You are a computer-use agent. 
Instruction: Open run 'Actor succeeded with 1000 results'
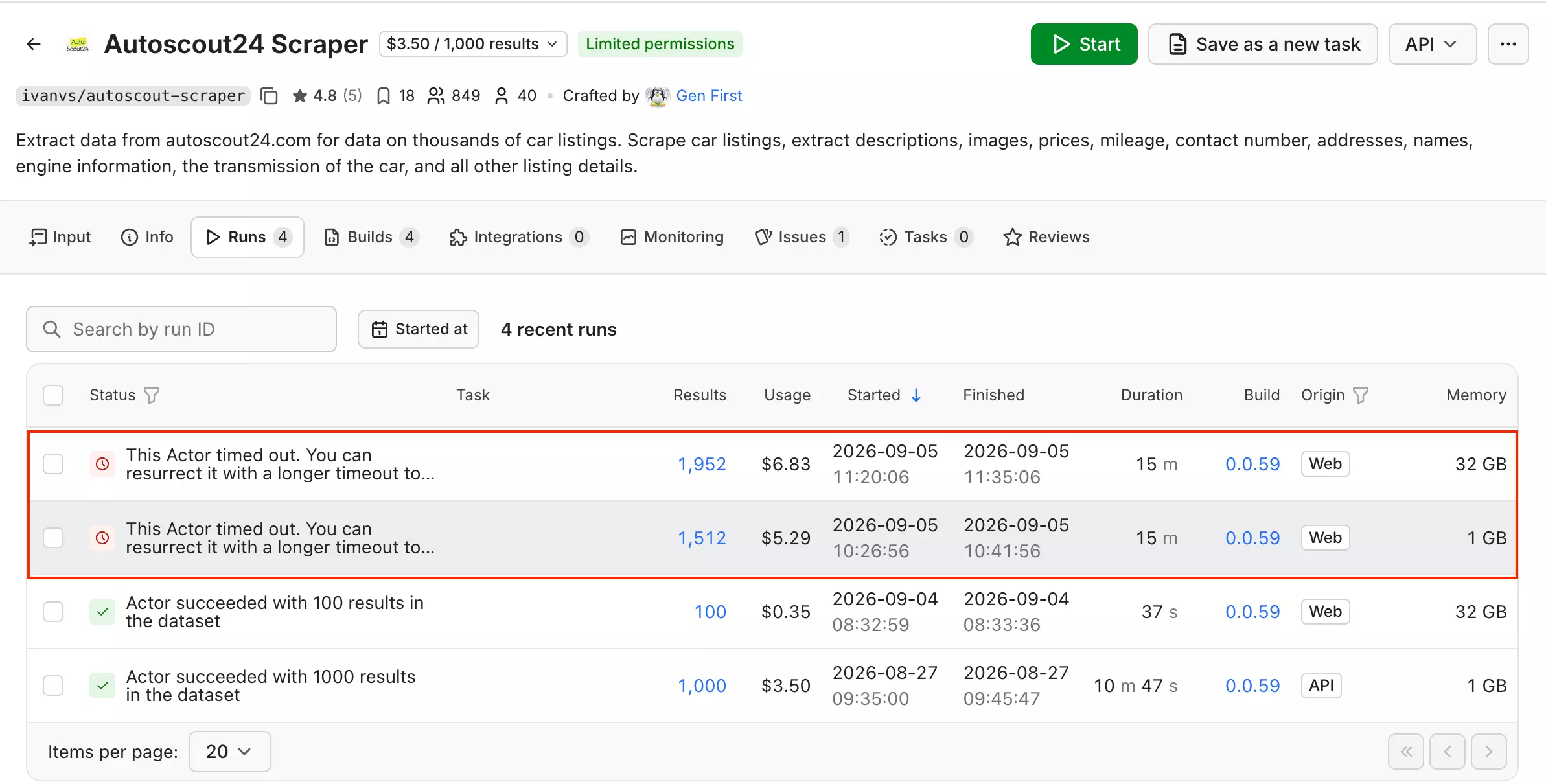point(271,686)
